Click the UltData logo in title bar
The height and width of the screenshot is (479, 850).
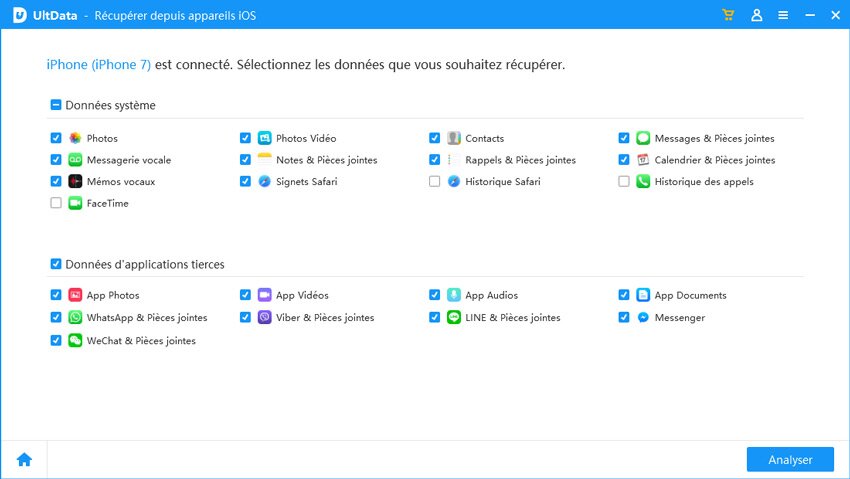coord(18,16)
